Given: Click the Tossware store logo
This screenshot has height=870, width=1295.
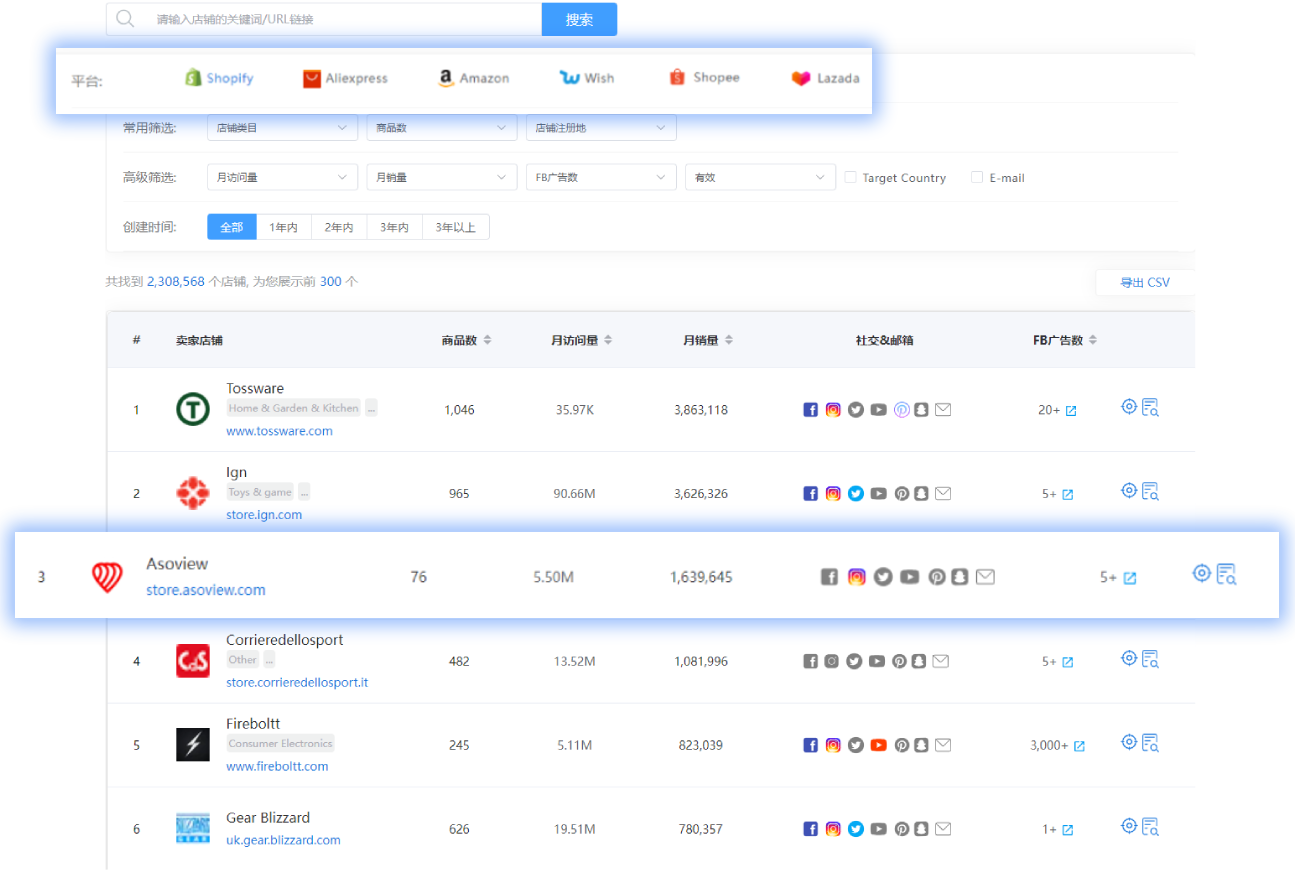Looking at the screenshot, I should point(193,409).
